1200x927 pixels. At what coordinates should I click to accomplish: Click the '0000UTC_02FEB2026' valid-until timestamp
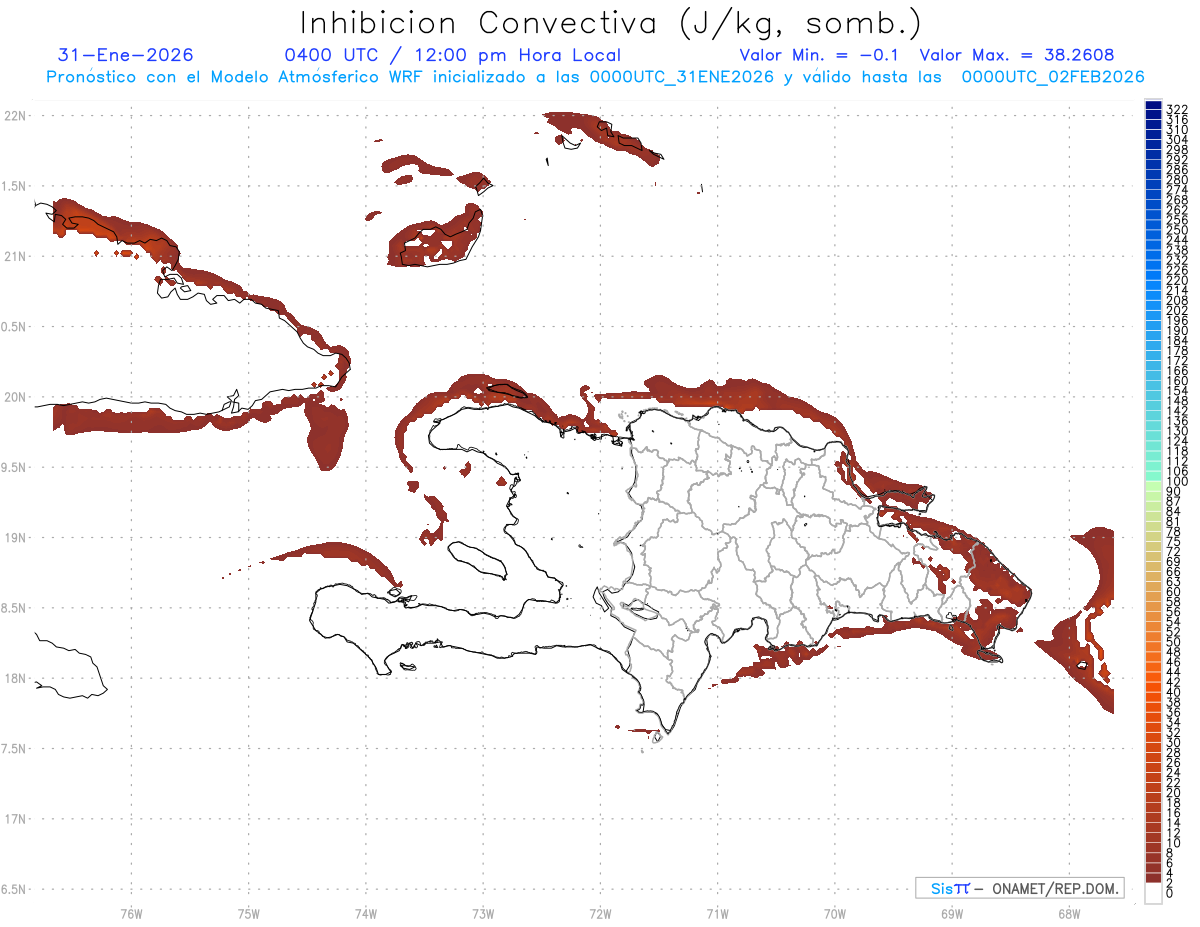pos(1053,77)
